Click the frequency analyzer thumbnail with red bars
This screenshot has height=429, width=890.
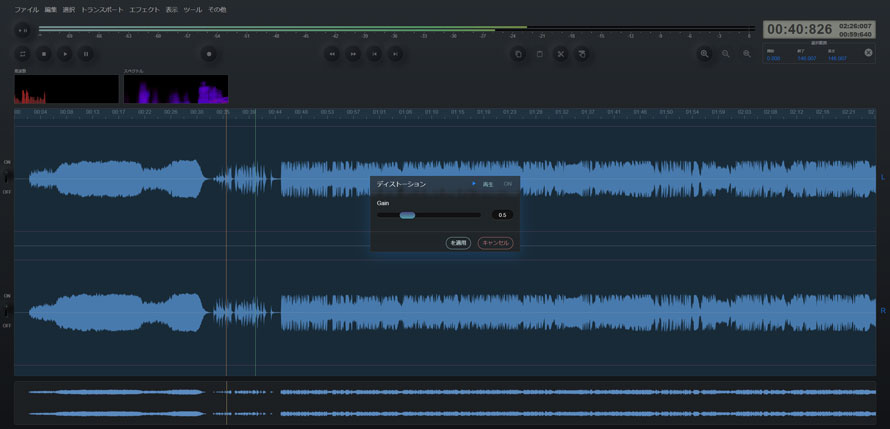66,89
